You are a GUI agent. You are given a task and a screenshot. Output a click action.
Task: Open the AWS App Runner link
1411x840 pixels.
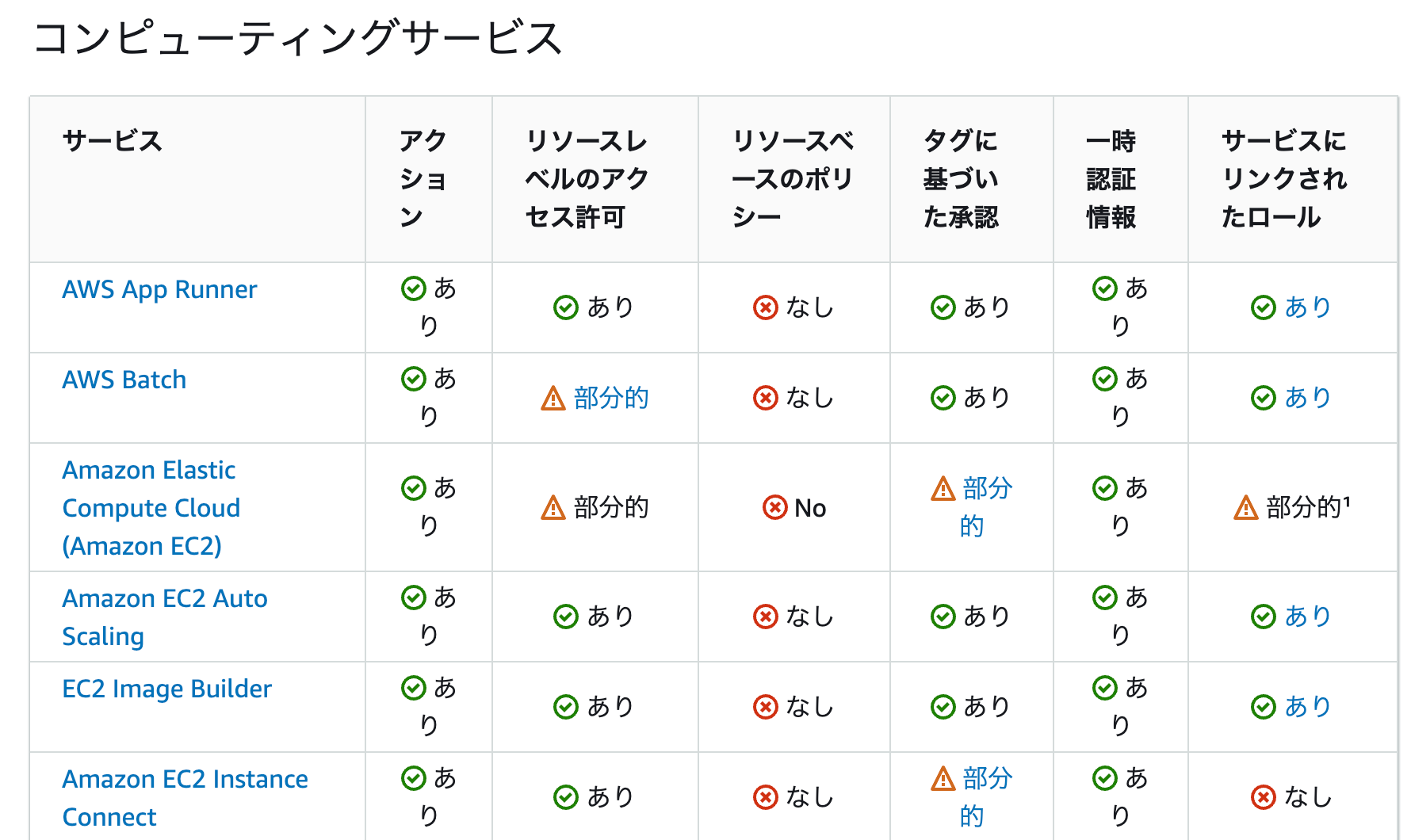point(159,290)
